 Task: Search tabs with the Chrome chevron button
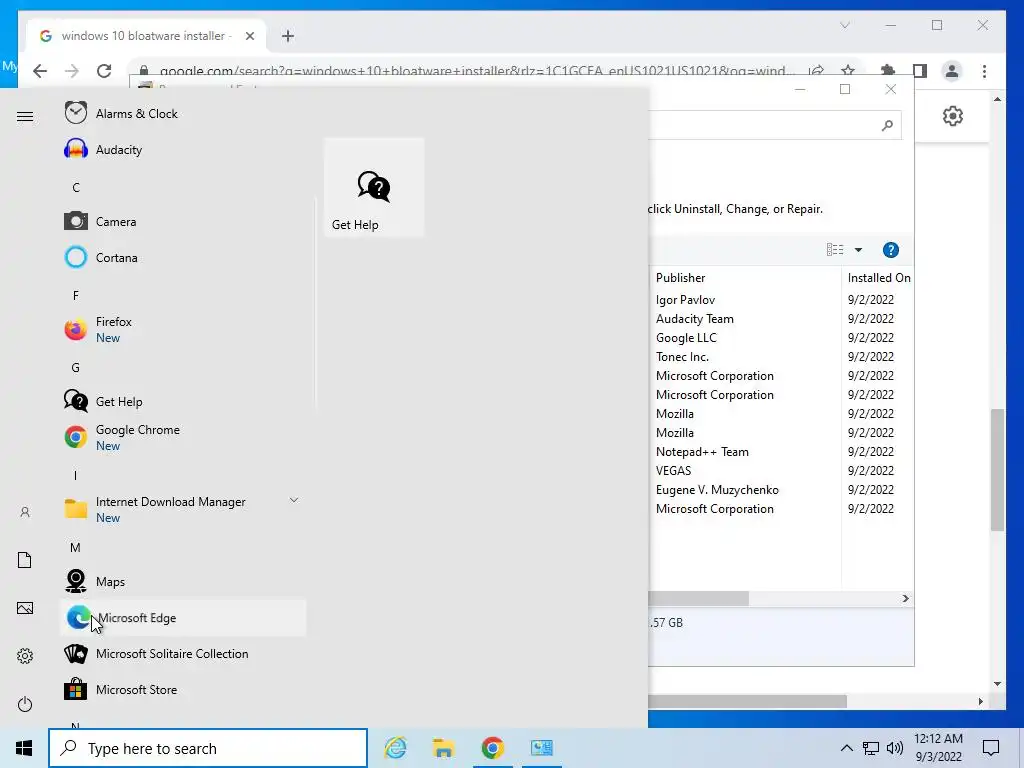click(x=844, y=25)
